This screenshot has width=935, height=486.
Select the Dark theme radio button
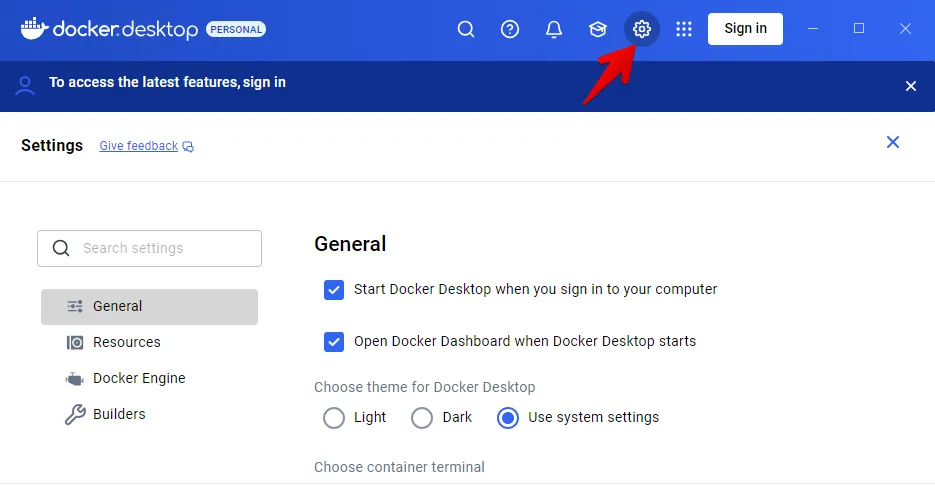pyautogui.click(x=422, y=417)
